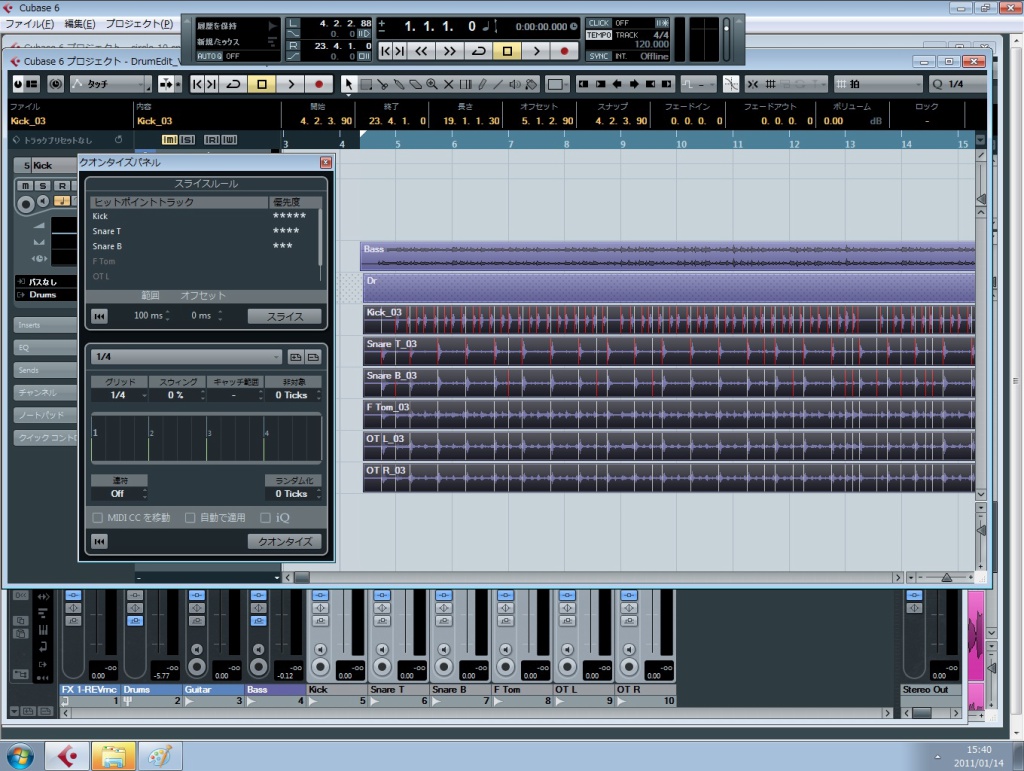Enable 自動で適用 checkbox
The image size is (1024, 771).
click(190, 518)
